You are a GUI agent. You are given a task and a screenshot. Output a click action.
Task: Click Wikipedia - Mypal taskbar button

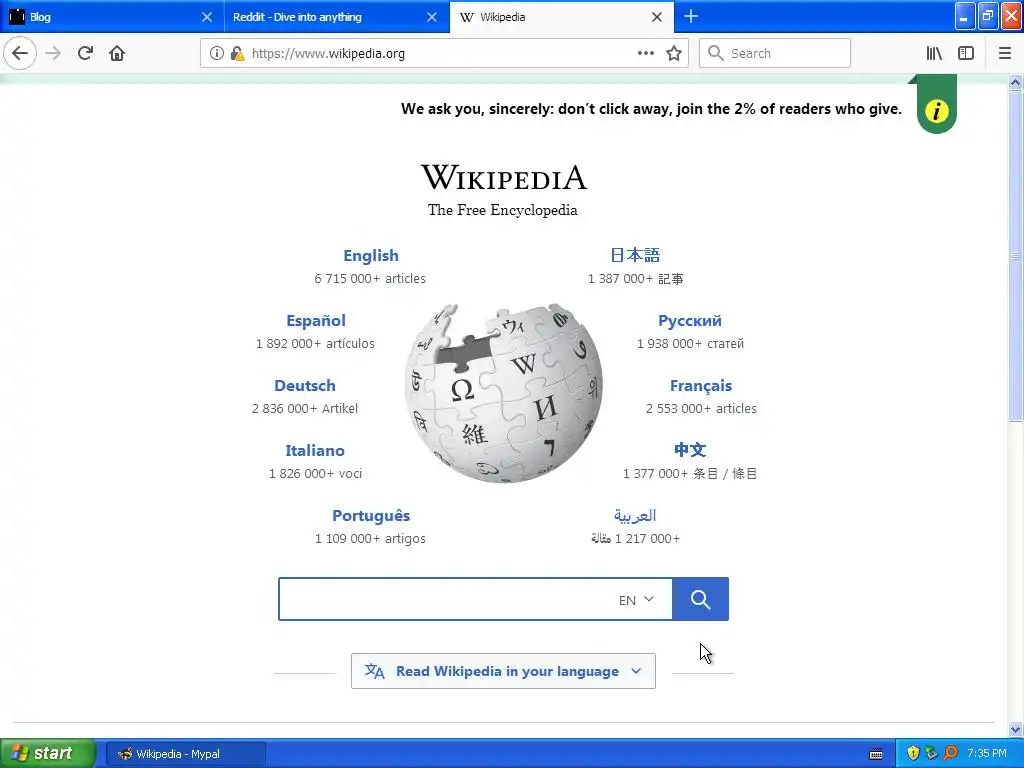(185, 754)
